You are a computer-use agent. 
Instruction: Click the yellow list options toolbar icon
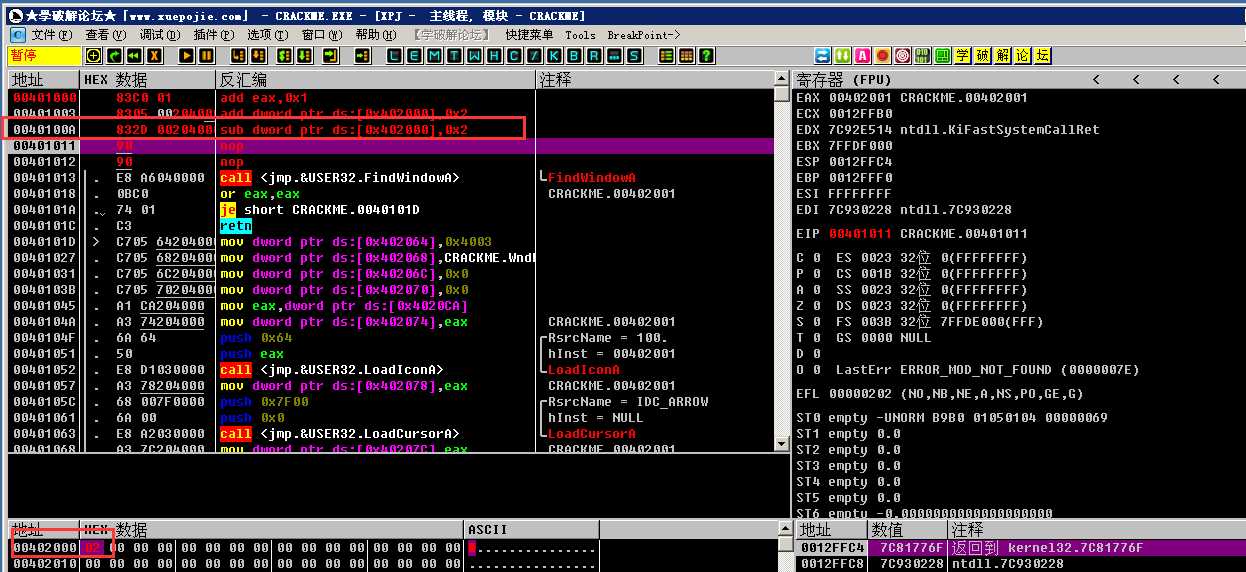point(666,56)
